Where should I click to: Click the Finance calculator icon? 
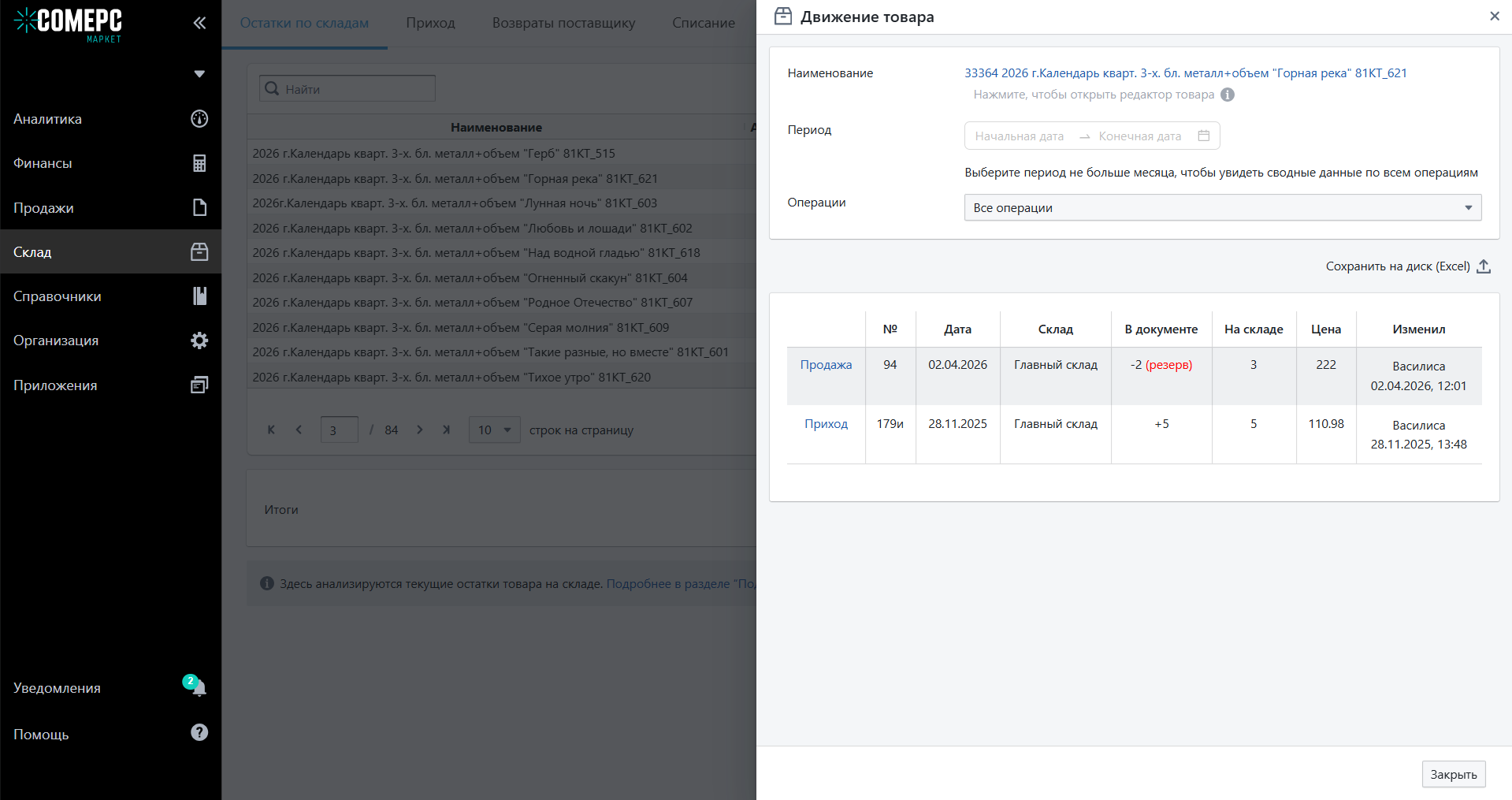(199, 163)
